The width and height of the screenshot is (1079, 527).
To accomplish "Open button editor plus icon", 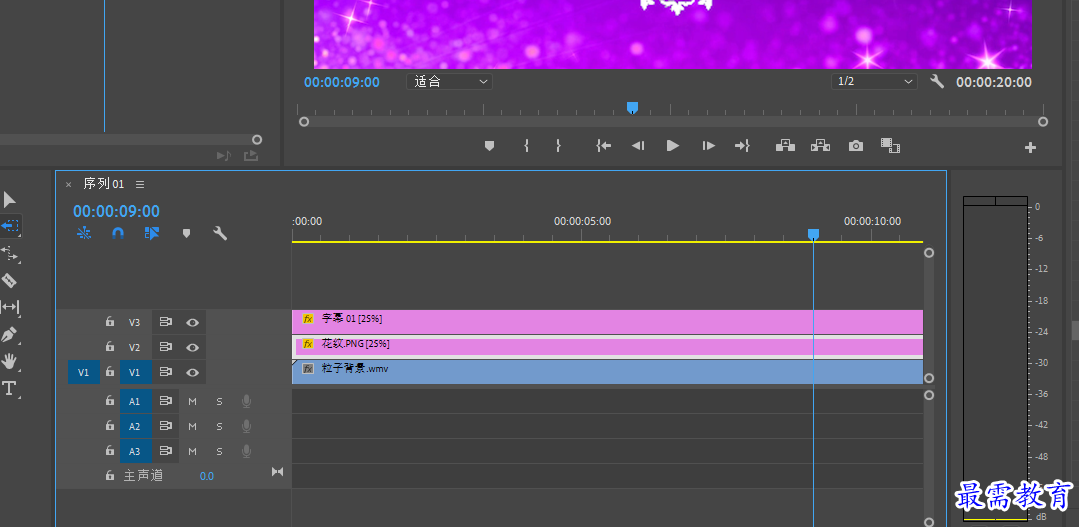I will pyautogui.click(x=1030, y=147).
